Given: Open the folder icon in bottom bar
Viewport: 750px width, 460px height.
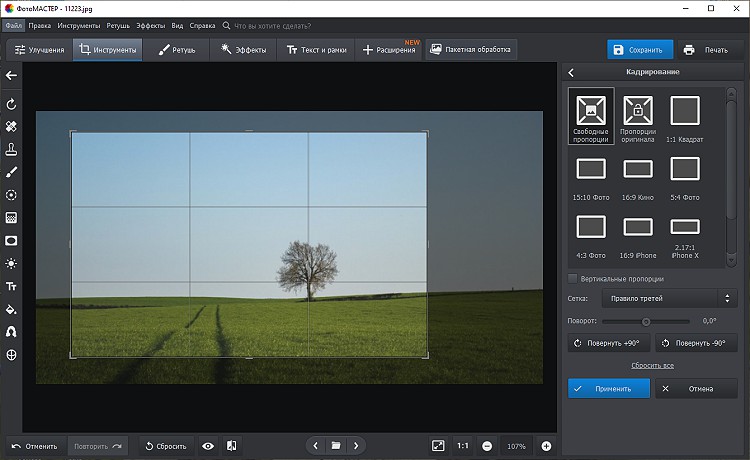Looking at the screenshot, I should pyautogui.click(x=336, y=445).
